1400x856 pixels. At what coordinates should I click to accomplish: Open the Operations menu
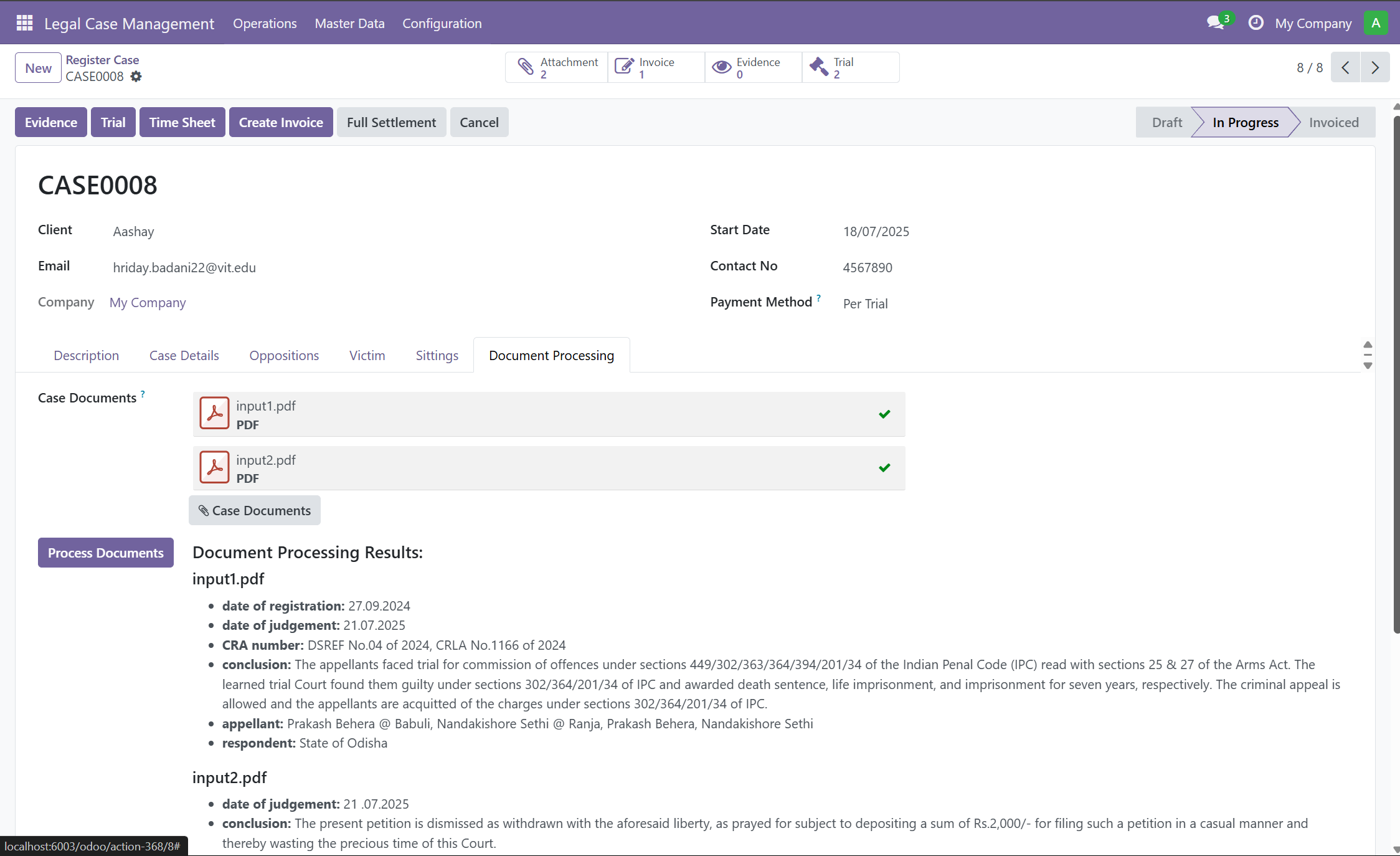point(265,24)
